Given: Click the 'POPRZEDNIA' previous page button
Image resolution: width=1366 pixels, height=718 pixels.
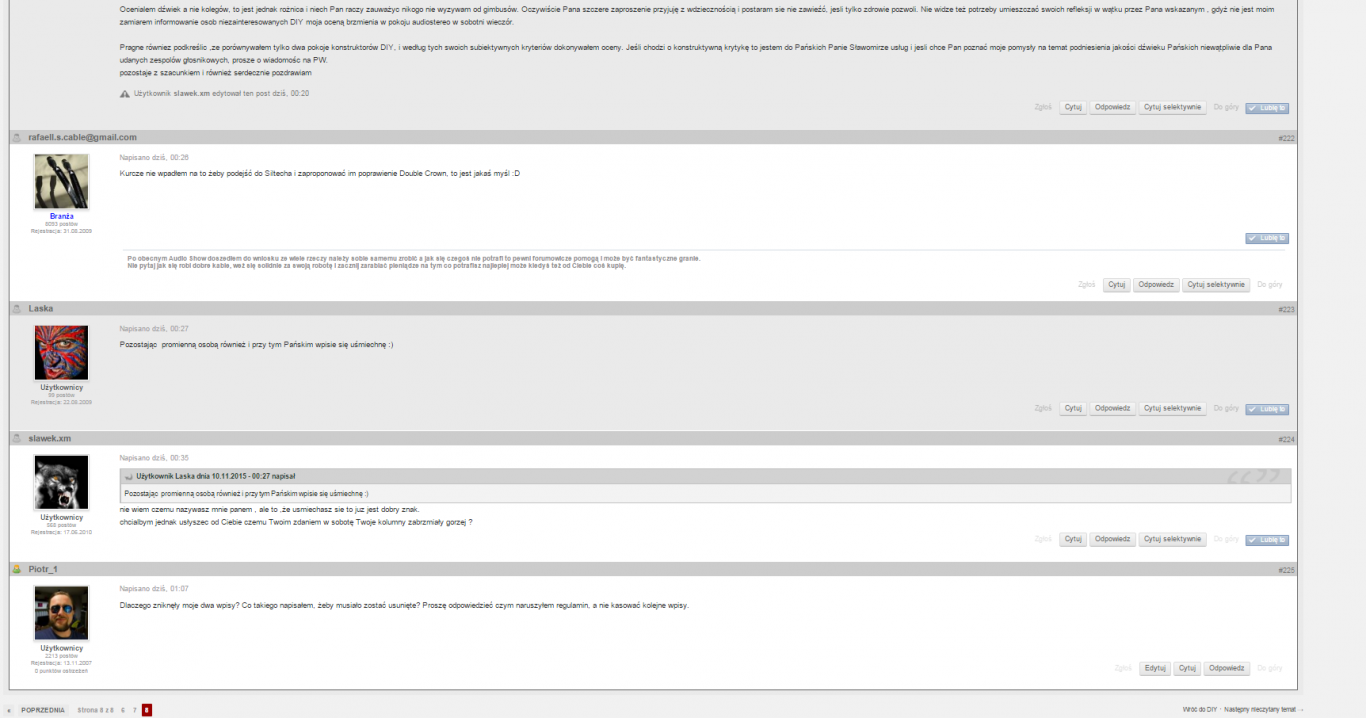Looking at the screenshot, I should click(43, 710).
